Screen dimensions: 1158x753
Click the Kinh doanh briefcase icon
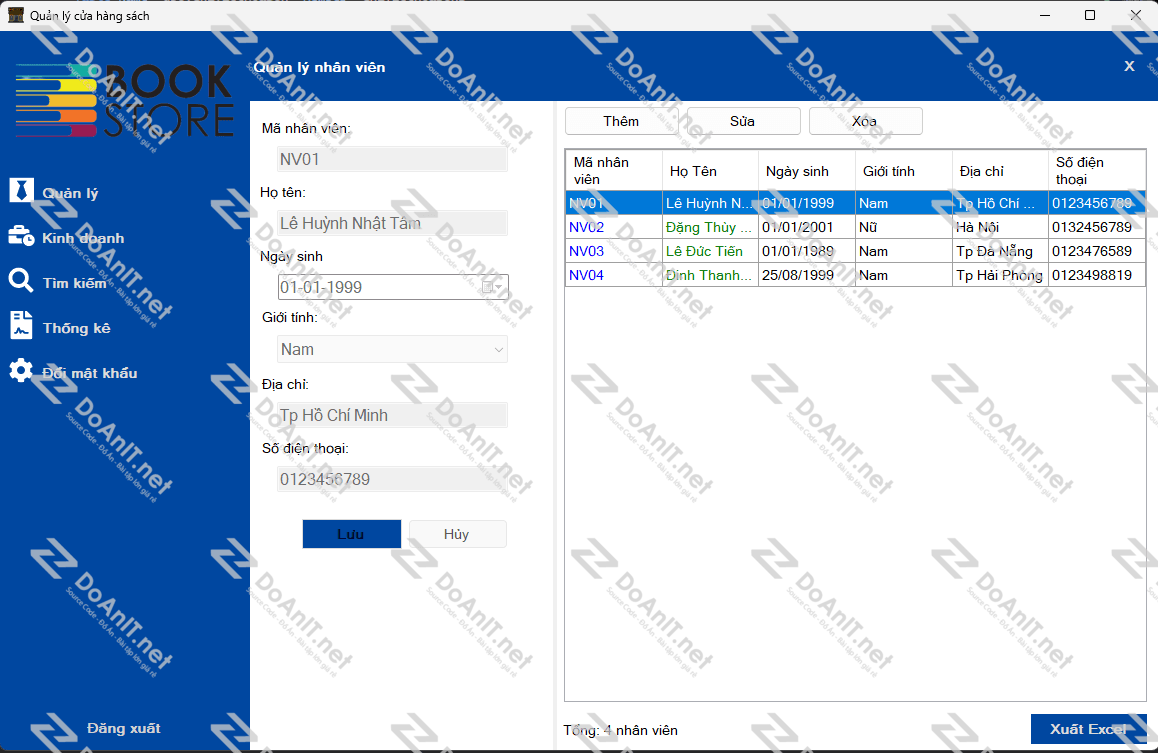tap(21, 236)
